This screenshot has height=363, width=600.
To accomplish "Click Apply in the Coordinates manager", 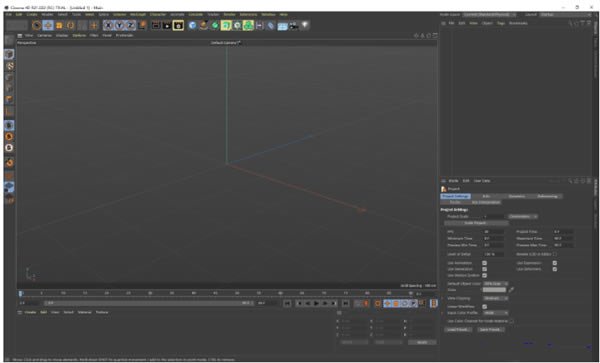I will click(x=422, y=342).
